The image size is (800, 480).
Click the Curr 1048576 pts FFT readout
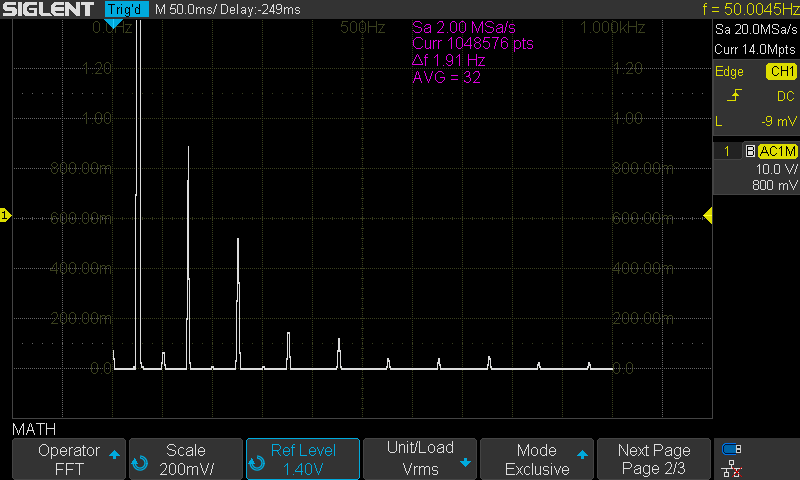[473, 43]
